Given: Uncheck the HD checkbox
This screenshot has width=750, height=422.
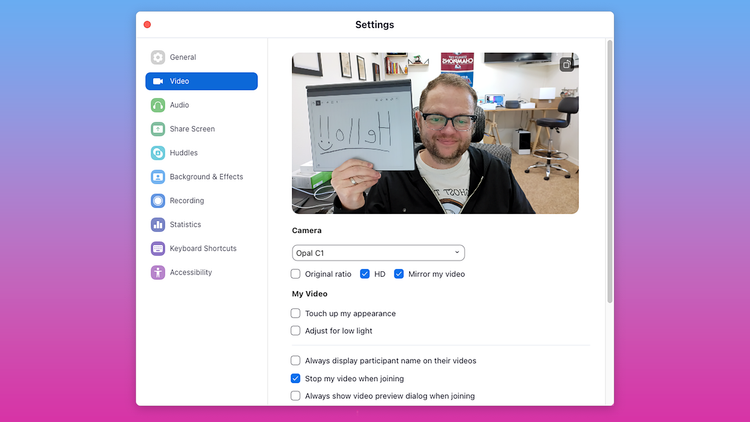Looking at the screenshot, I should point(365,274).
